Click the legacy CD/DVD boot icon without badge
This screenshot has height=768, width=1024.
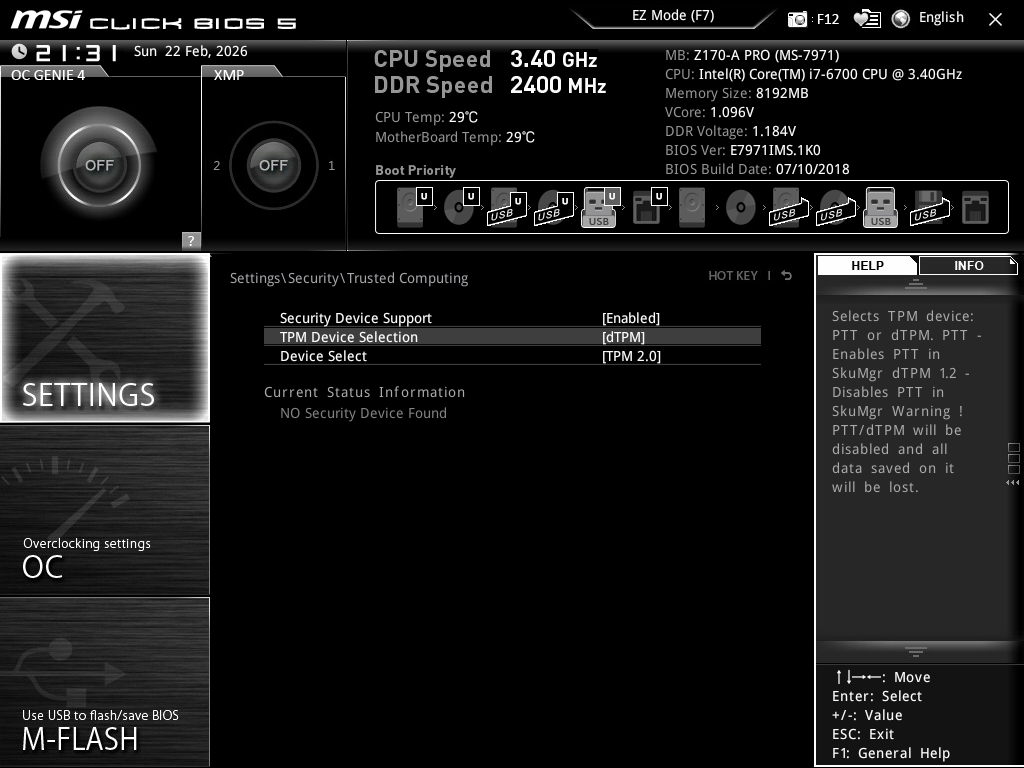pos(741,207)
